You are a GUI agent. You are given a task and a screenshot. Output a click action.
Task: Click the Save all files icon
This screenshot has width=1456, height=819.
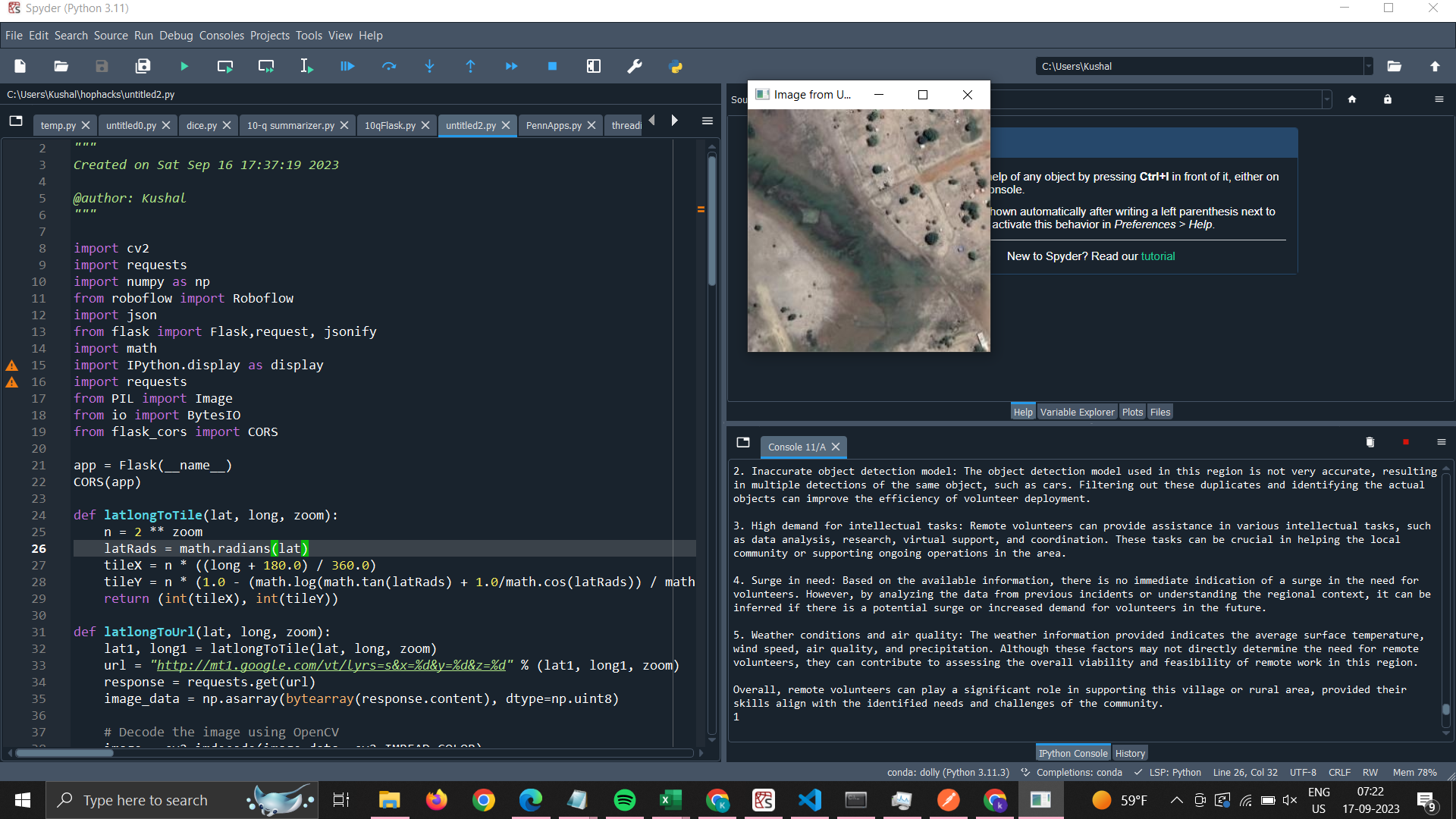tap(143, 67)
